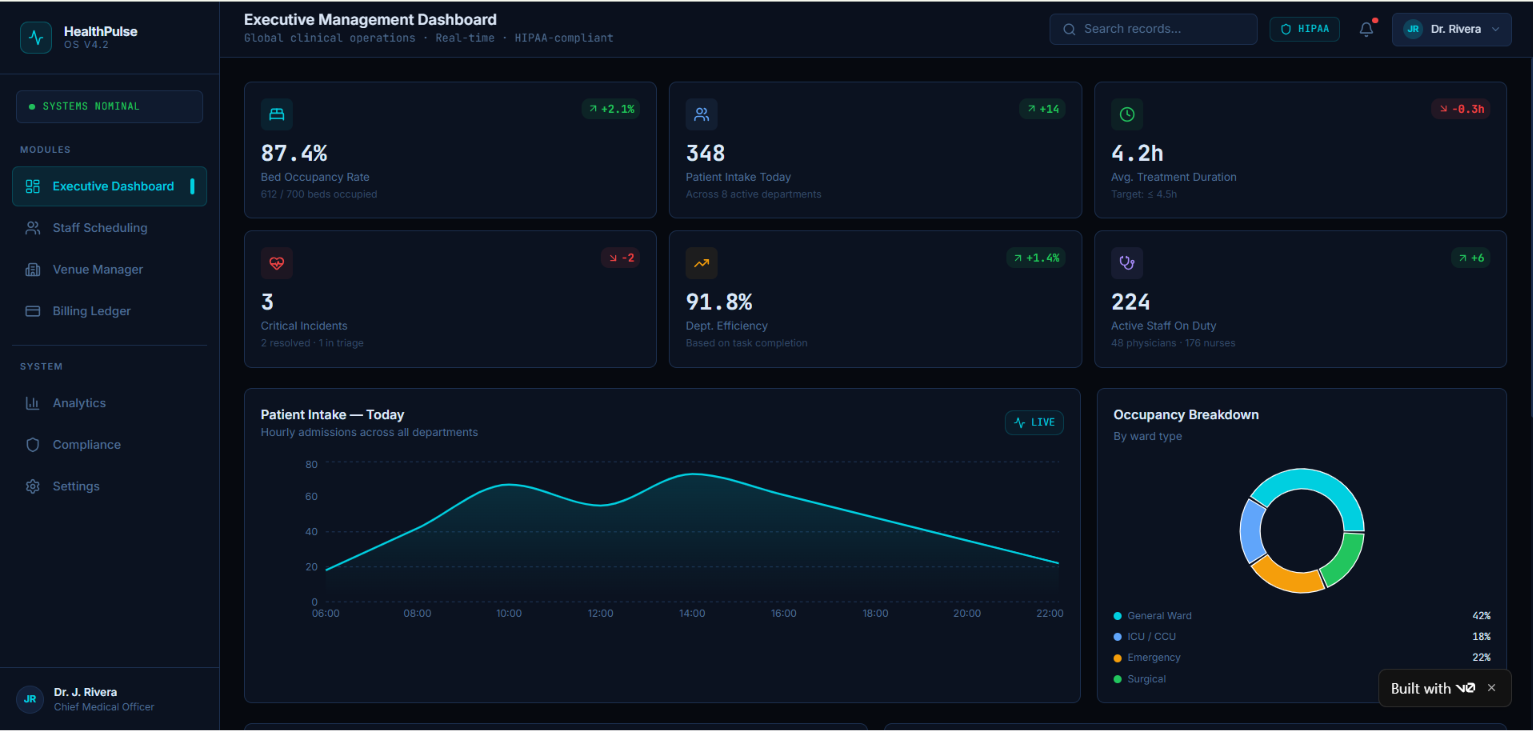Click the 4.2h treatment duration value
Screen dimensions: 1533x731
[1137, 153]
